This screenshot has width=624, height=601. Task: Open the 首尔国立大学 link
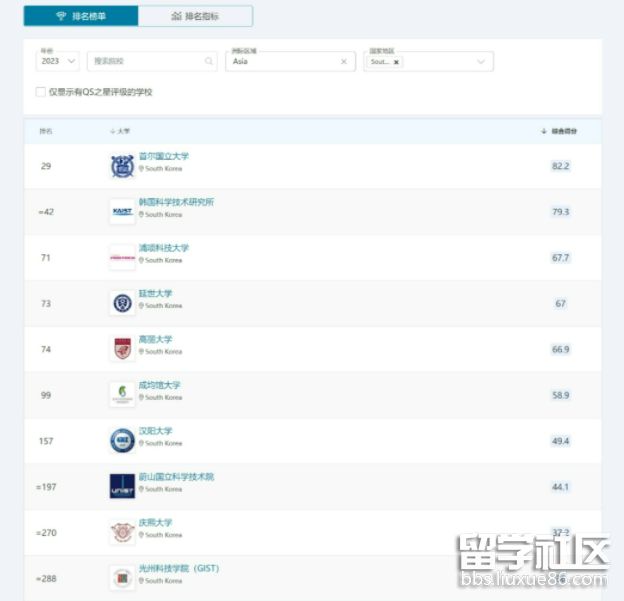pos(164,156)
